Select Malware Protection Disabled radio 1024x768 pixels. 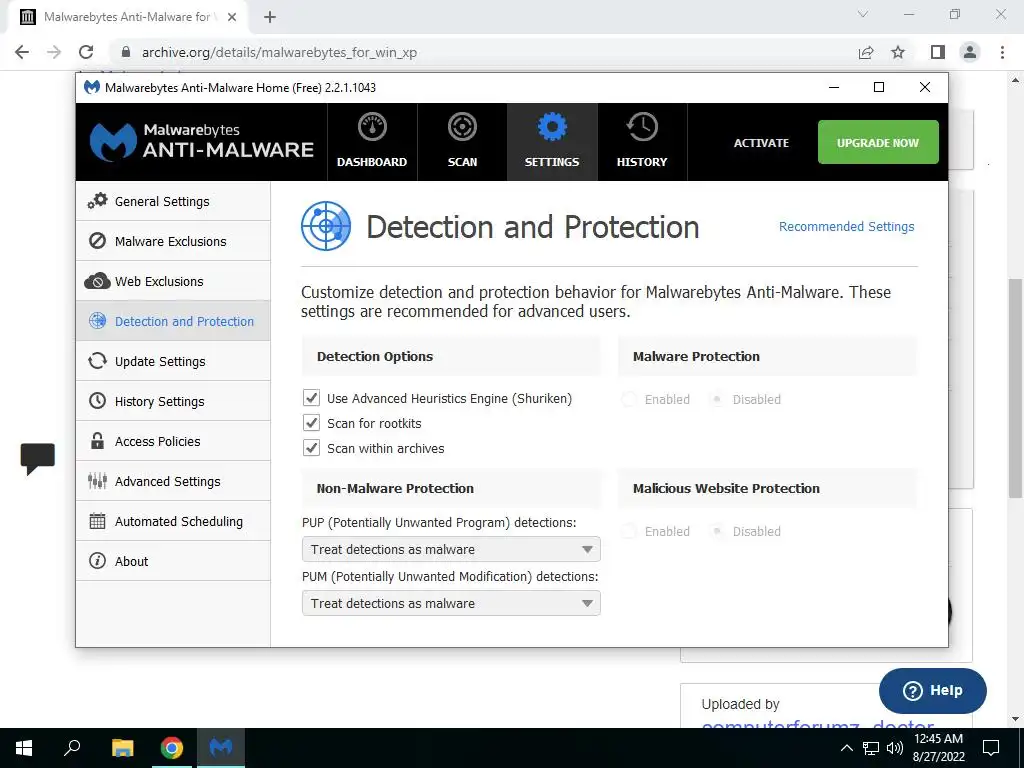coord(717,399)
